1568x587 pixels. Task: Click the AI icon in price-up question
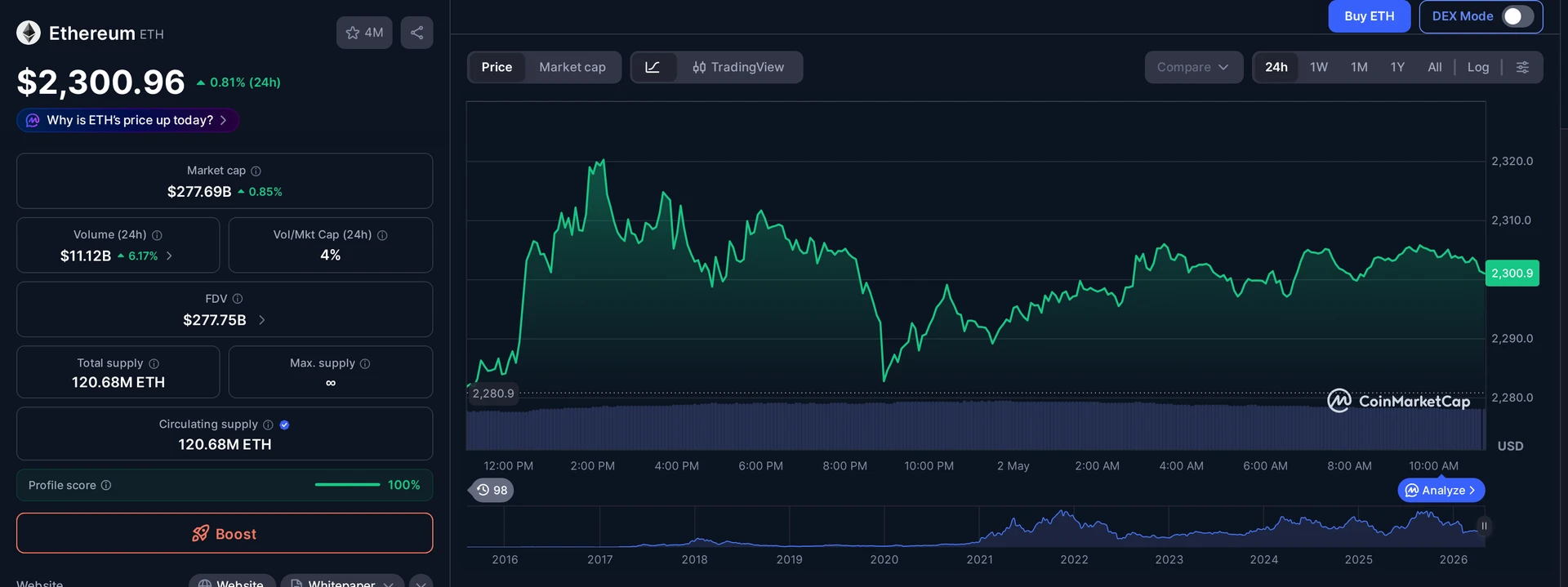click(x=33, y=120)
